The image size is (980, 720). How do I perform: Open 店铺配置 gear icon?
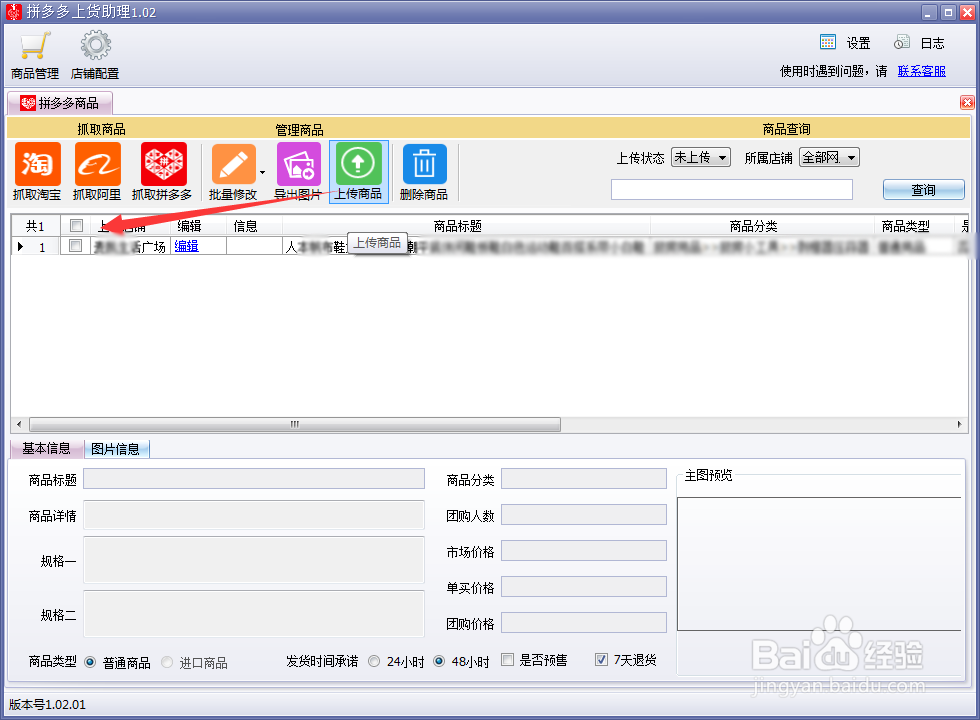(96, 45)
